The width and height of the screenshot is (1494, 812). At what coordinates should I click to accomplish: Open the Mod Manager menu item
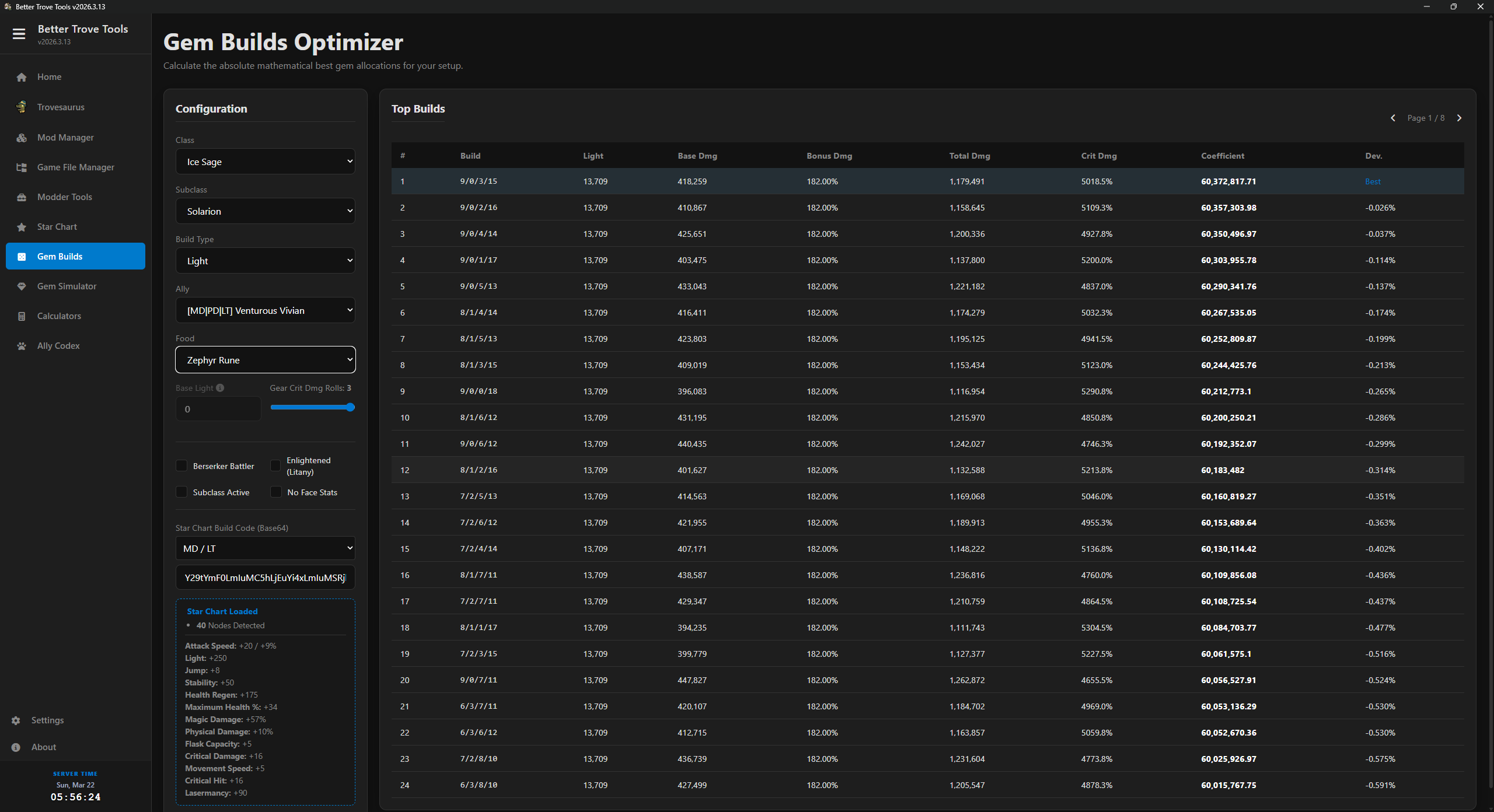65,138
